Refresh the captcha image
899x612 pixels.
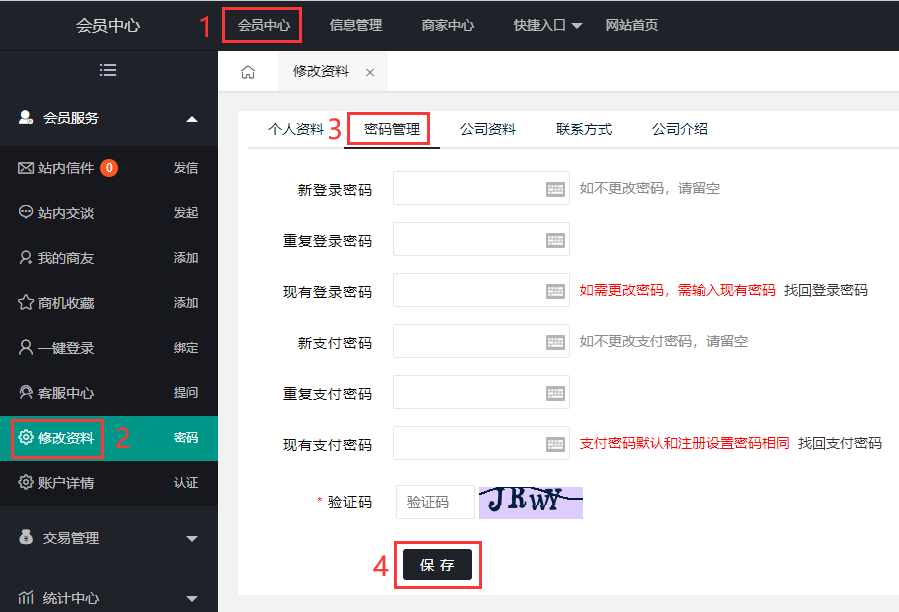pos(531,502)
